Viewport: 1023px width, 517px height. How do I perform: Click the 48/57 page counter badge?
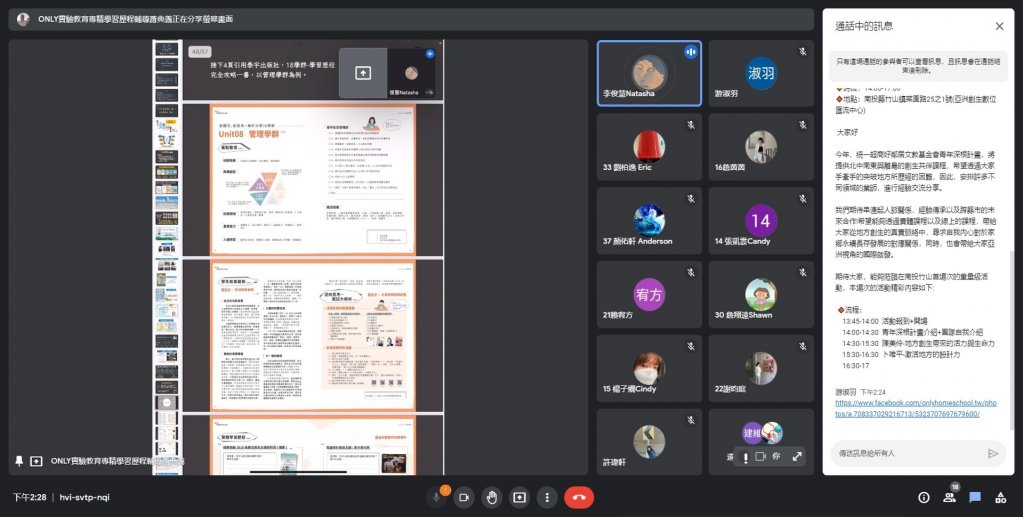click(x=200, y=52)
